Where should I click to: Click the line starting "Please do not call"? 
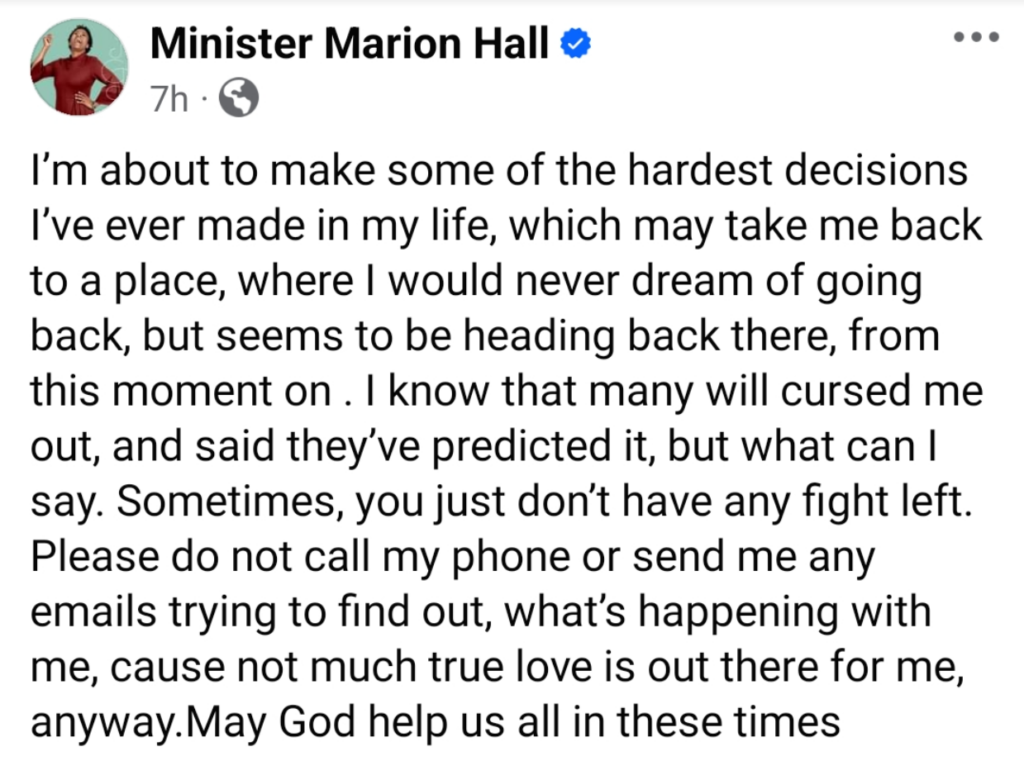[x=453, y=557]
